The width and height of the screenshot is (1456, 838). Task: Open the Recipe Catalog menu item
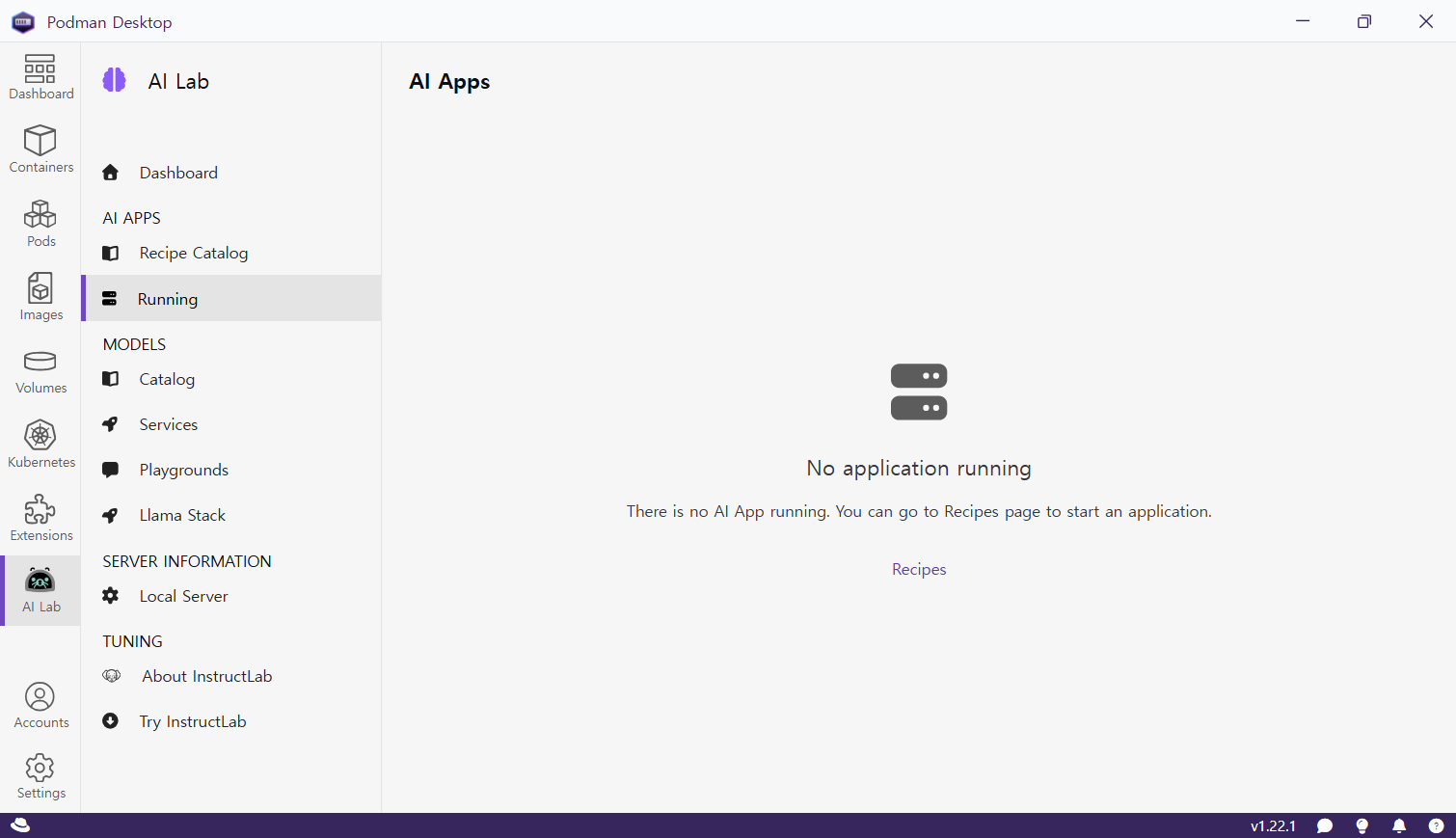coord(193,254)
